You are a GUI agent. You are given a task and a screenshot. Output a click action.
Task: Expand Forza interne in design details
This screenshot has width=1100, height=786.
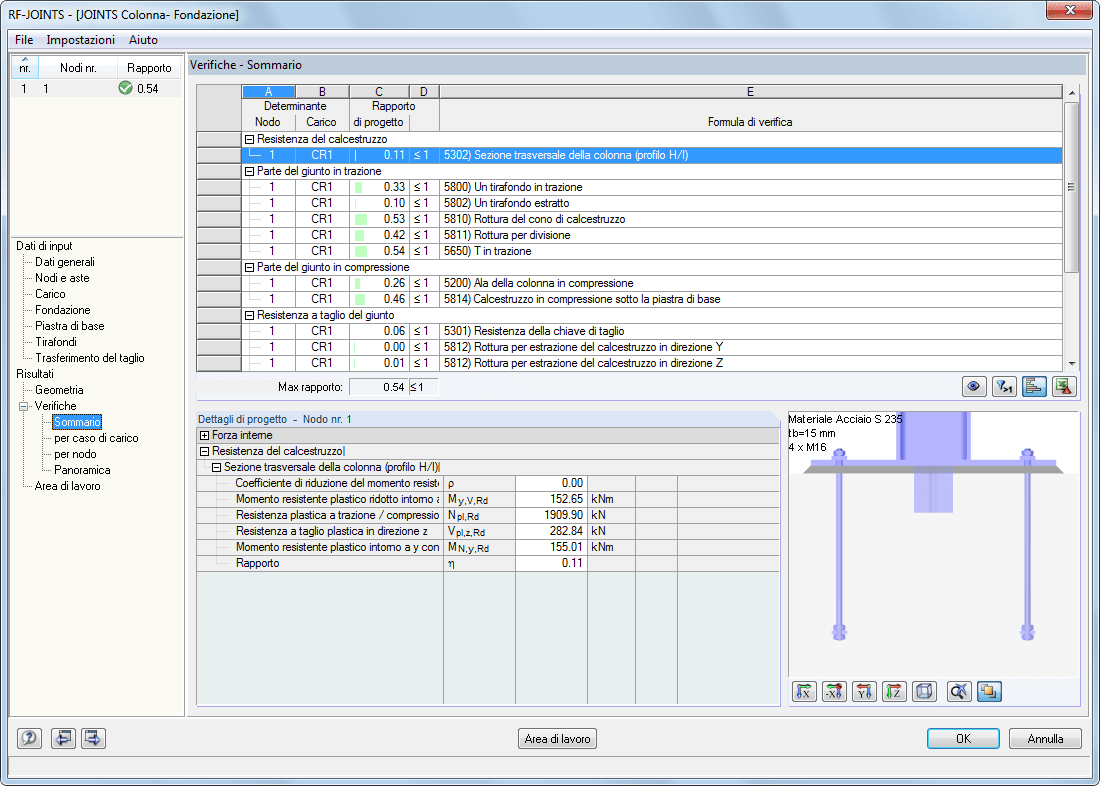pyautogui.click(x=205, y=436)
